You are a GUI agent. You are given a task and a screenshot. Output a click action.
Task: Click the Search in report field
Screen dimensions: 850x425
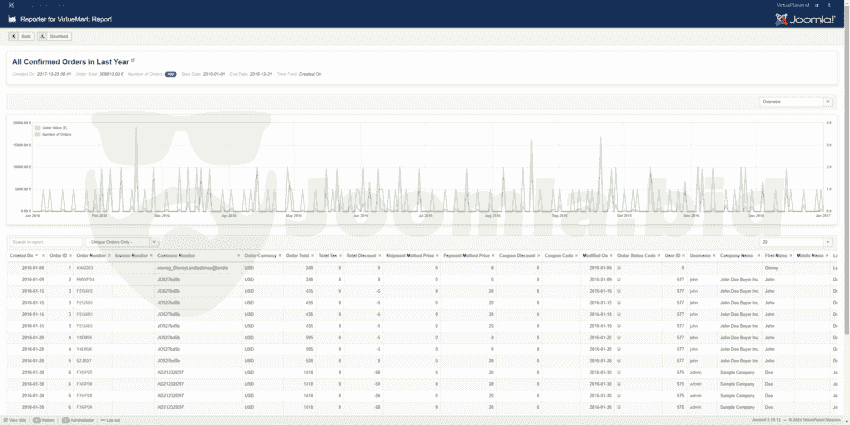pyautogui.click(x=46, y=242)
